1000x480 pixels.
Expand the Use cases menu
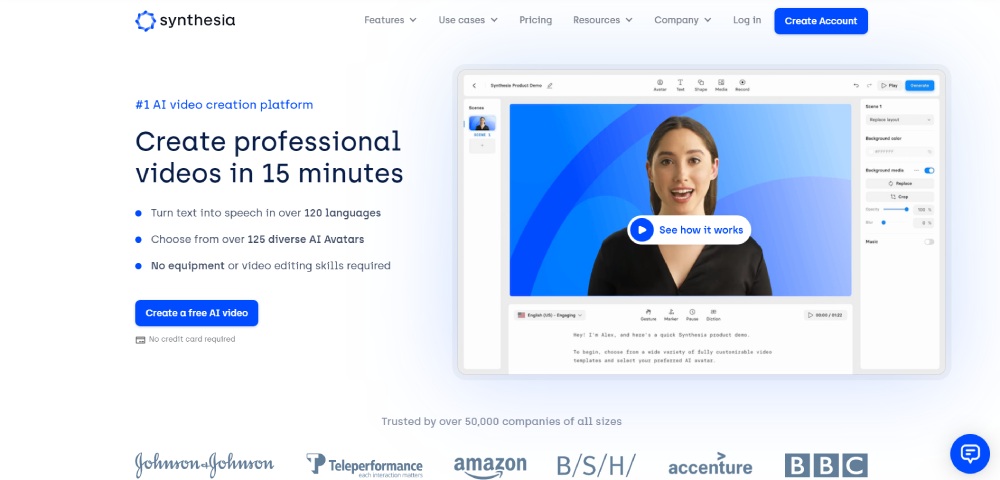pos(468,20)
